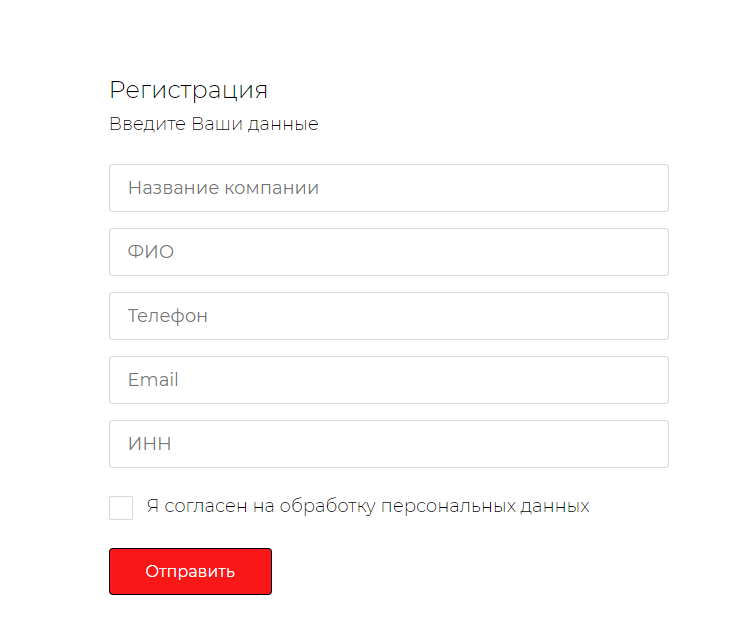Place cursor in company name field

pyautogui.click(x=388, y=188)
